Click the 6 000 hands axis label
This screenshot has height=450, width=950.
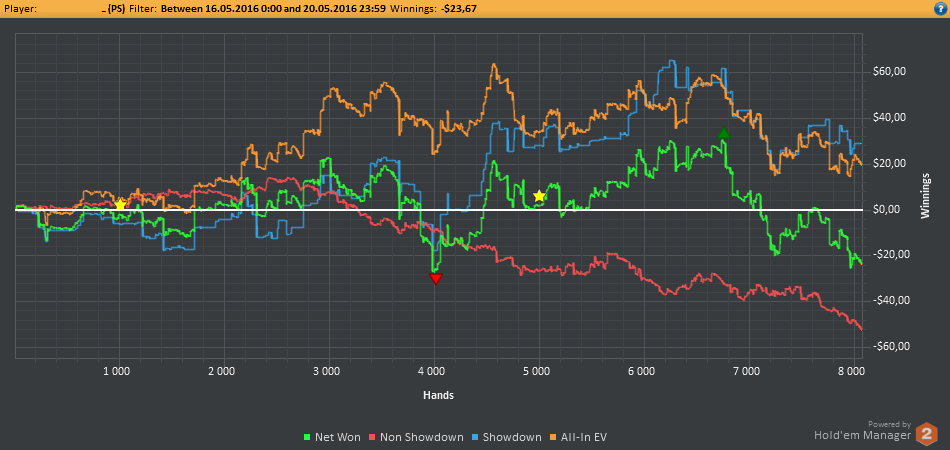[642, 369]
